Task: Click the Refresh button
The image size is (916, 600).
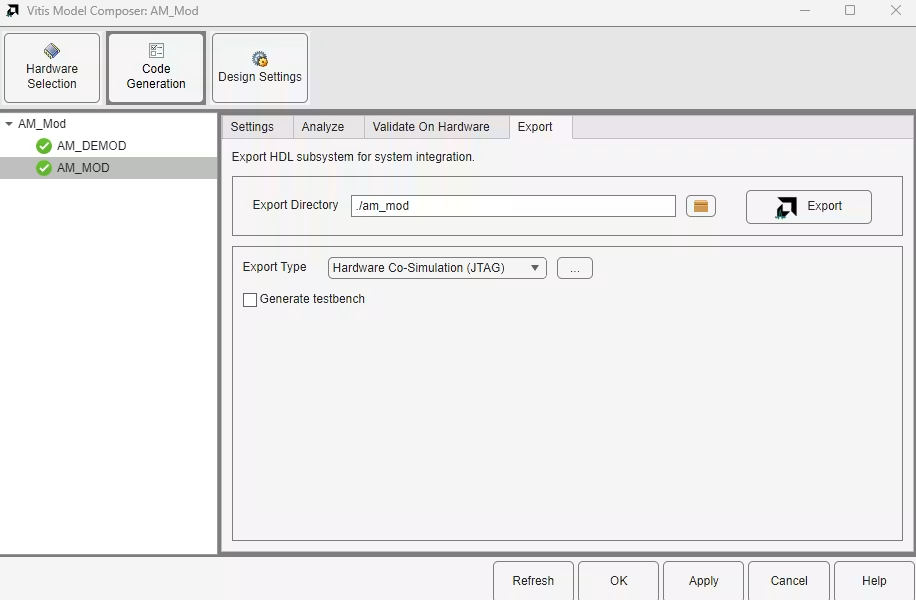Action: 533,581
